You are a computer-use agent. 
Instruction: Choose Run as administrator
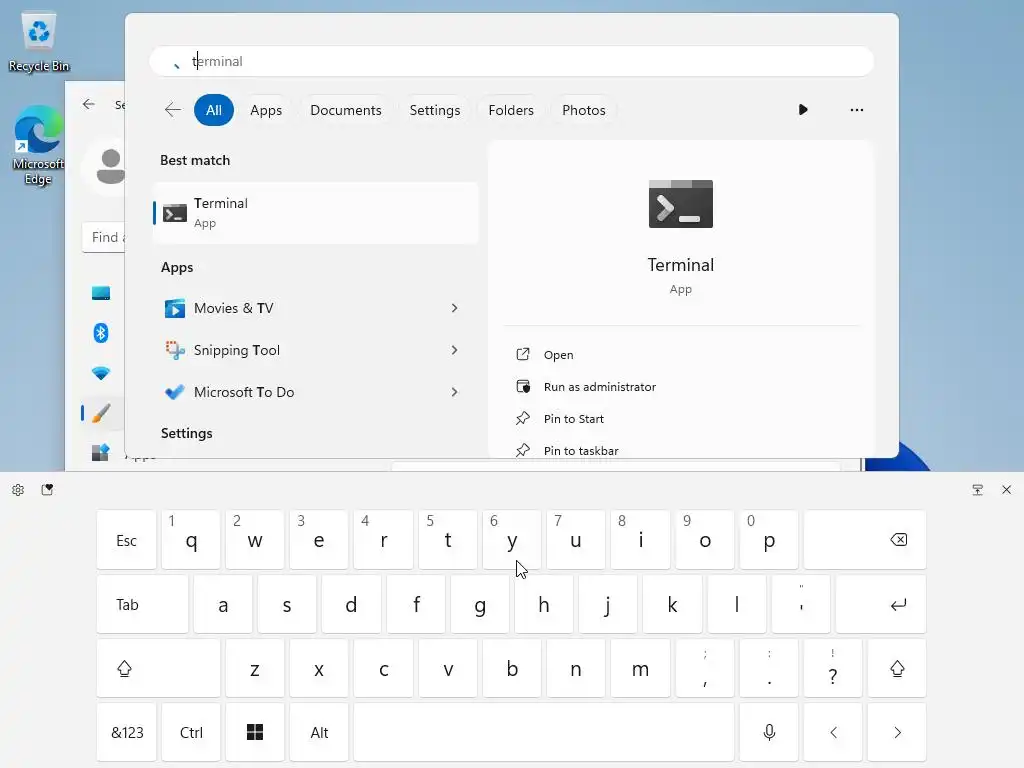[x=600, y=387]
